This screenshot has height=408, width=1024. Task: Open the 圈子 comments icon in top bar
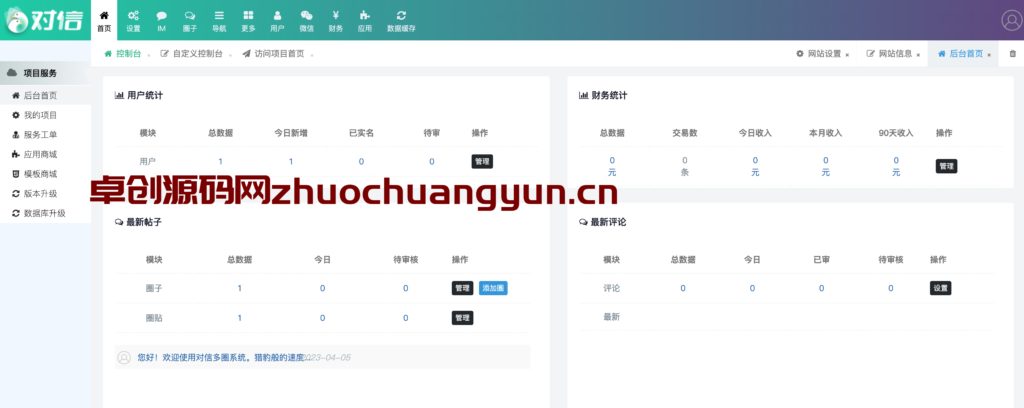tap(190, 15)
